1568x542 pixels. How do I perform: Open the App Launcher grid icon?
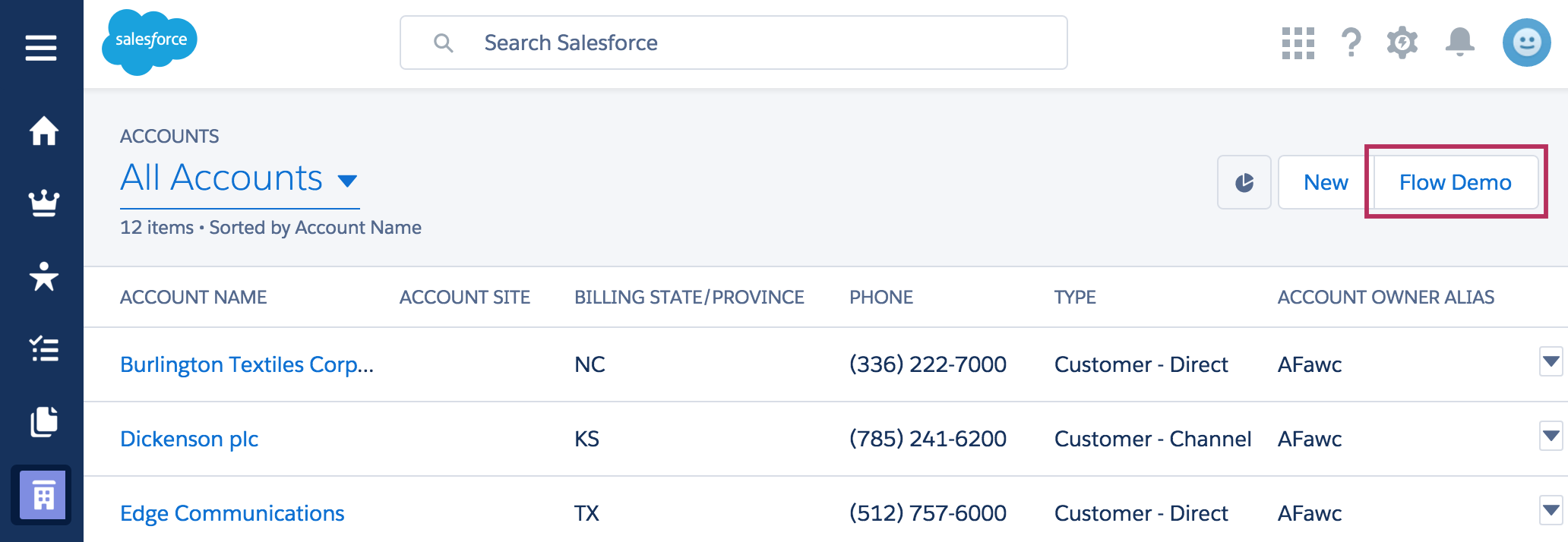click(x=1298, y=43)
